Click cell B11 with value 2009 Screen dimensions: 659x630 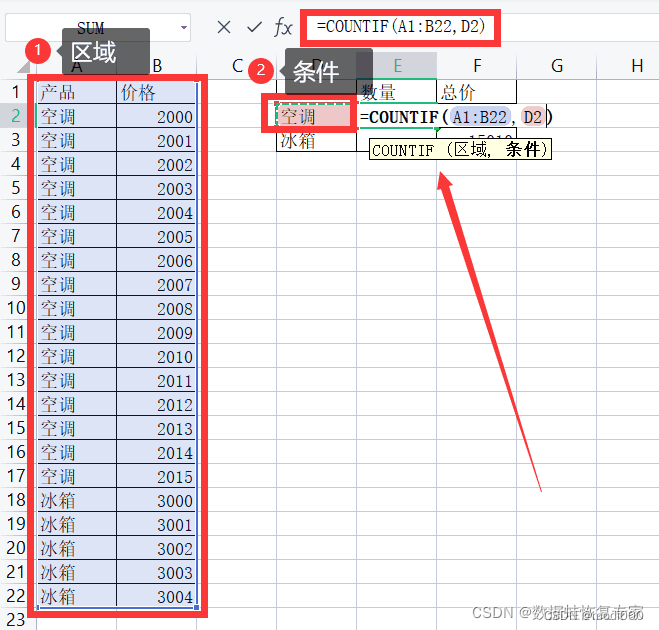pos(156,332)
